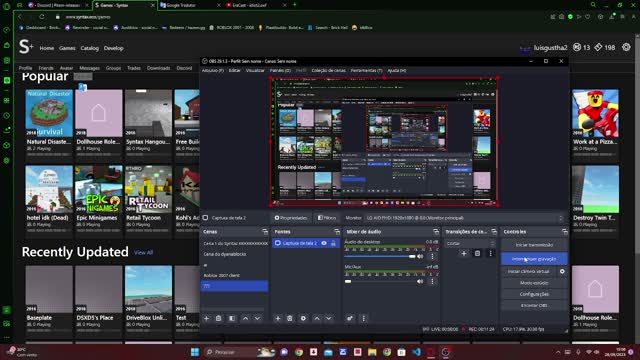
Task: Open Coleção de cenas menu
Action: pos(328,70)
